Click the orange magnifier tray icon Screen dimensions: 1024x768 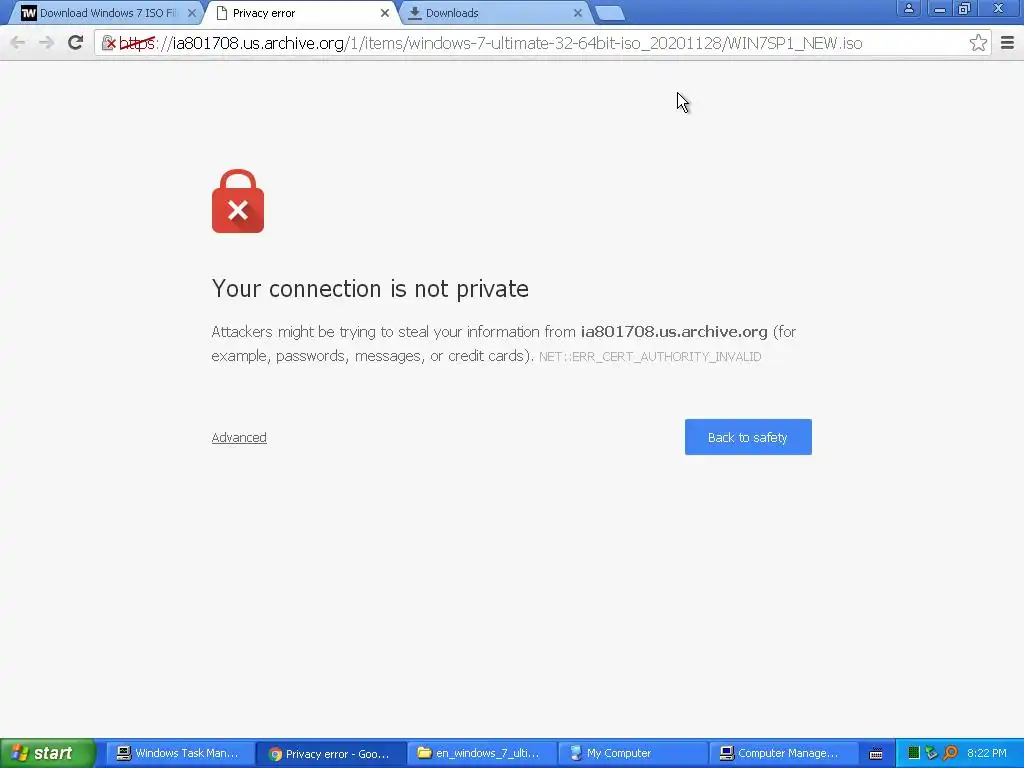point(950,753)
